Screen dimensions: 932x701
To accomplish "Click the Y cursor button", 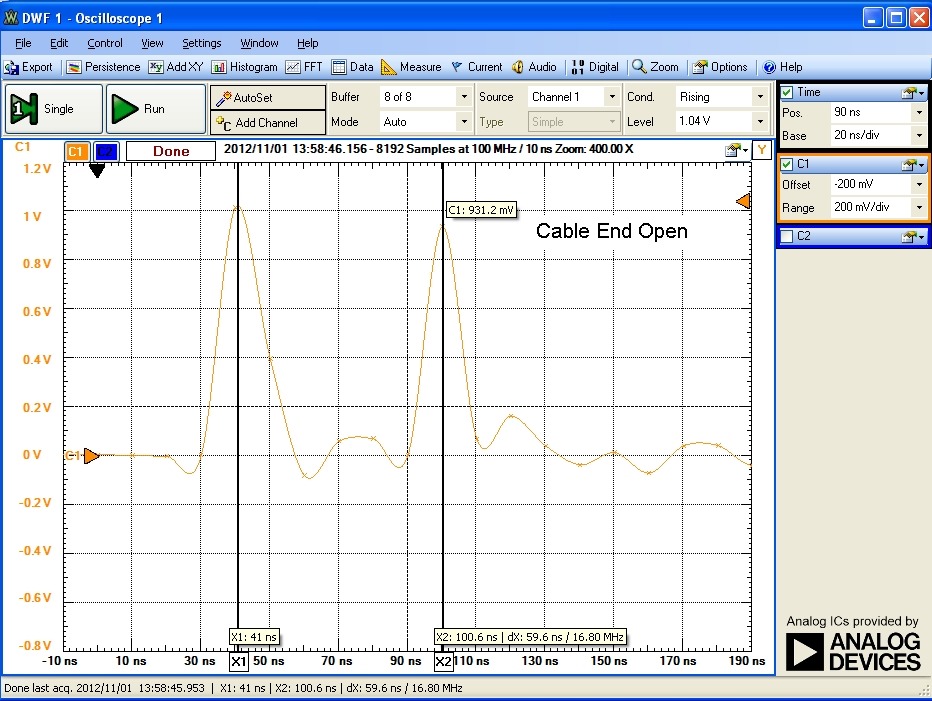I will [x=761, y=150].
